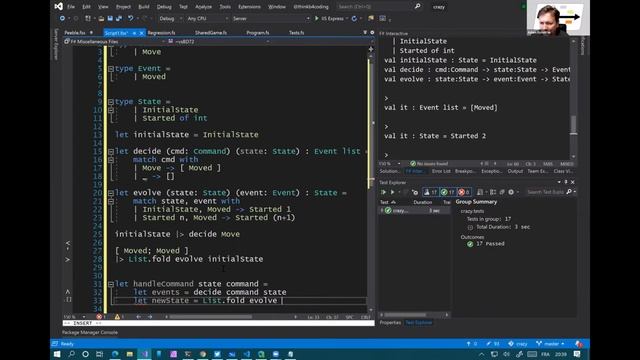Screen dimensions: 640x360
Task: Click the Open File folder icon
Action: (x=101, y=18)
